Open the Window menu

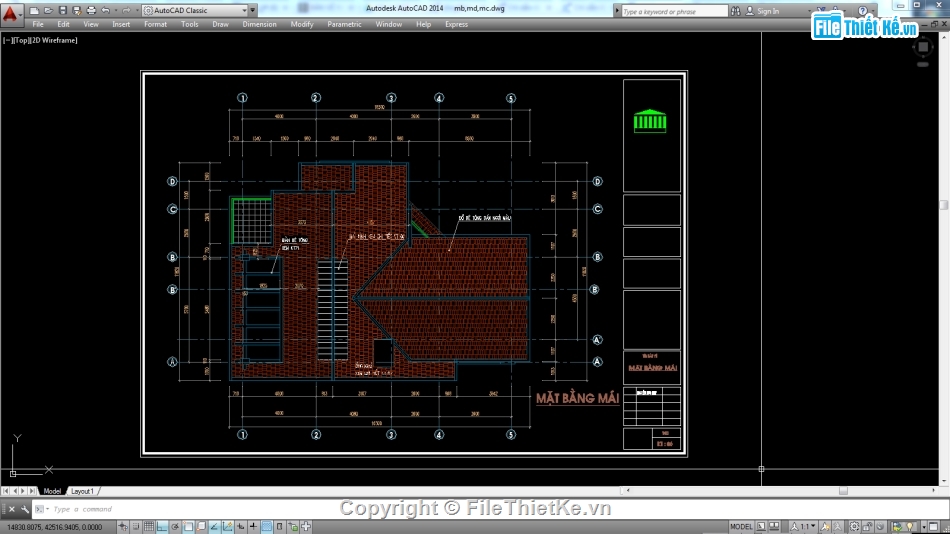tap(388, 24)
